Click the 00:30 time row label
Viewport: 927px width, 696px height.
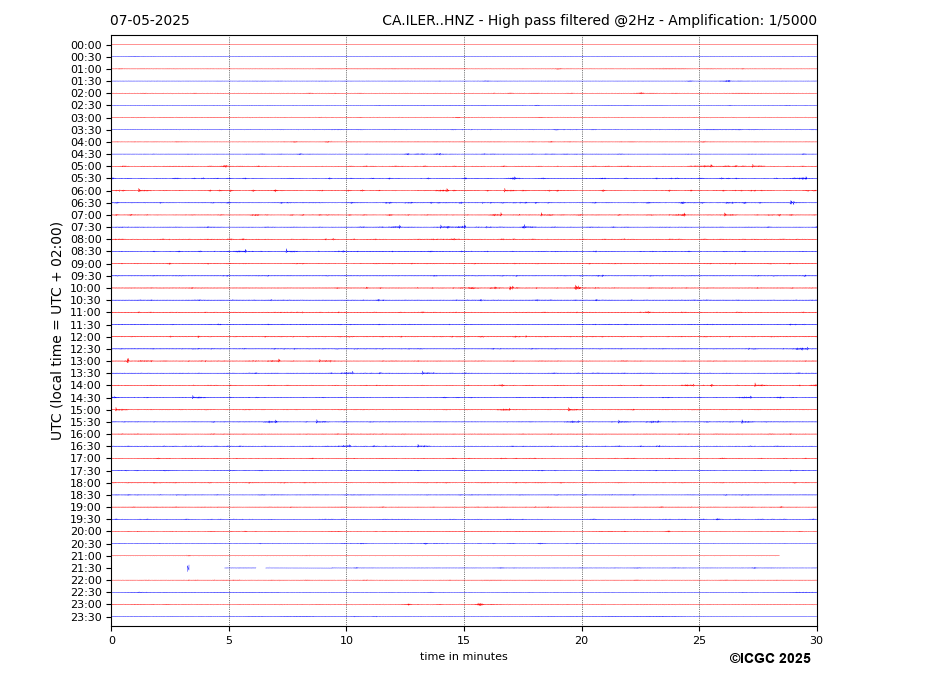(86, 57)
